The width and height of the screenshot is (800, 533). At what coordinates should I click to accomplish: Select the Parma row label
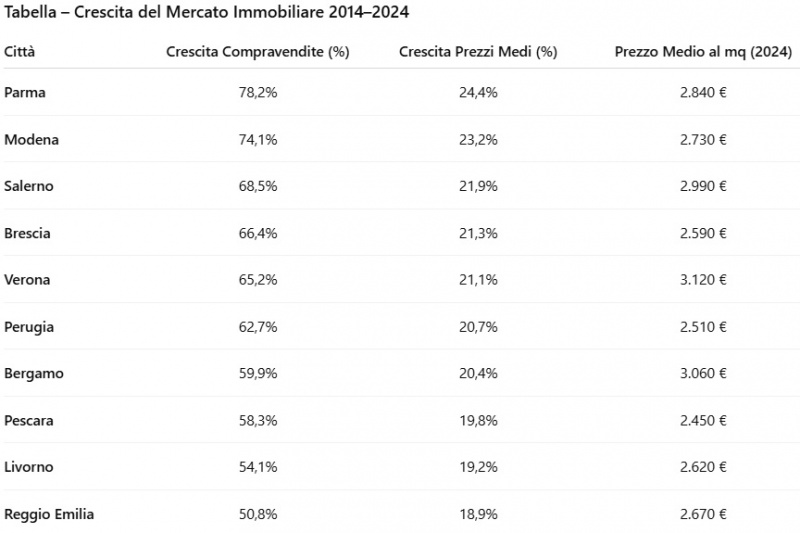pos(25,92)
